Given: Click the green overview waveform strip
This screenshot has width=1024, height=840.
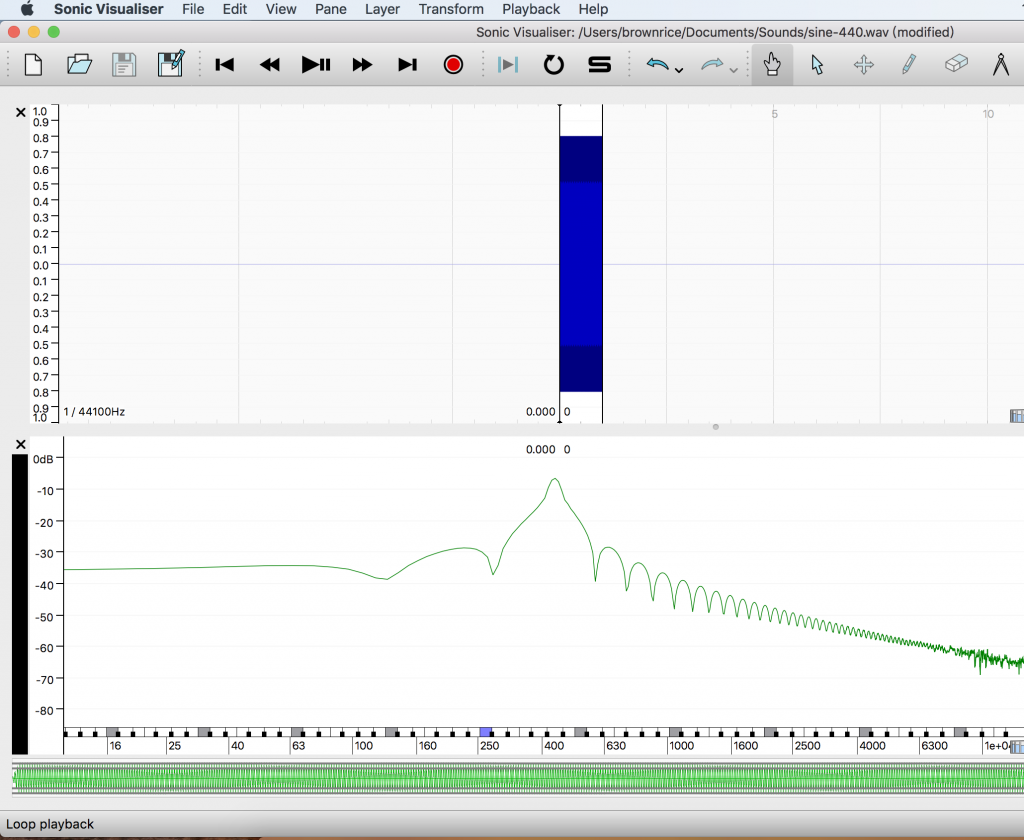Looking at the screenshot, I should [518, 779].
